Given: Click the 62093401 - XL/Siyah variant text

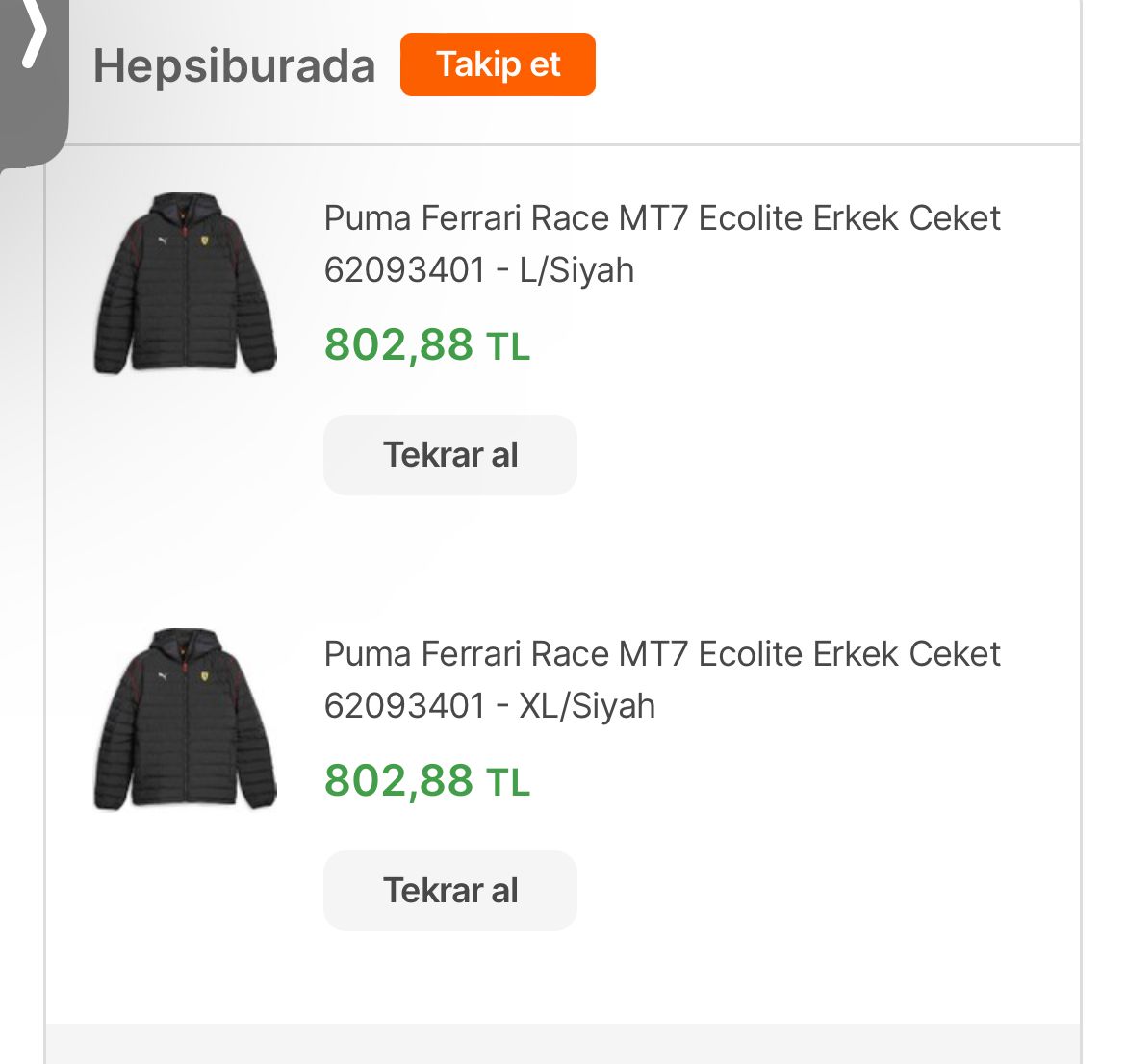Looking at the screenshot, I should [x=489, y=706].
